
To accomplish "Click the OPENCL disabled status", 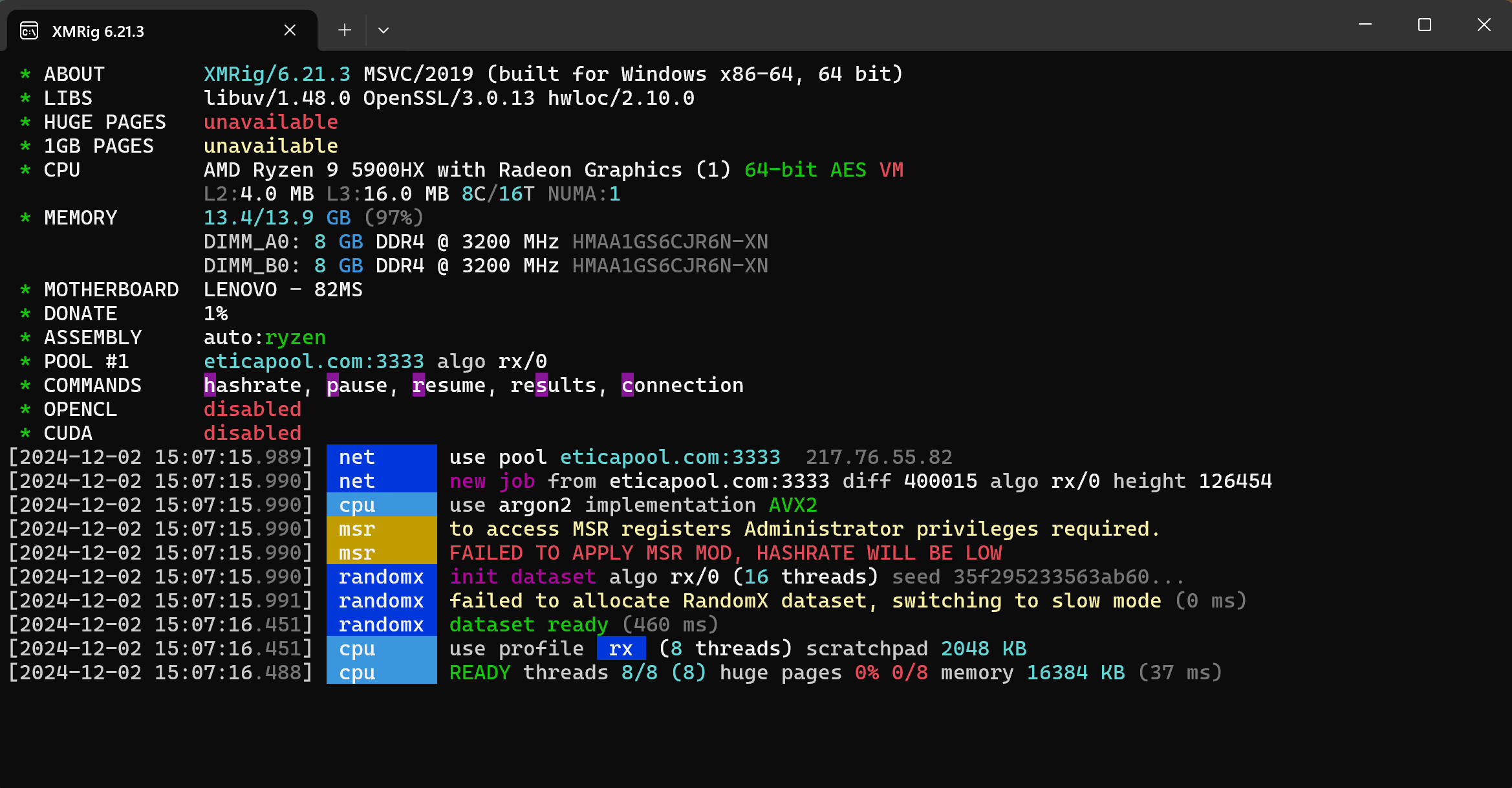I will click(x=252, y=410).
